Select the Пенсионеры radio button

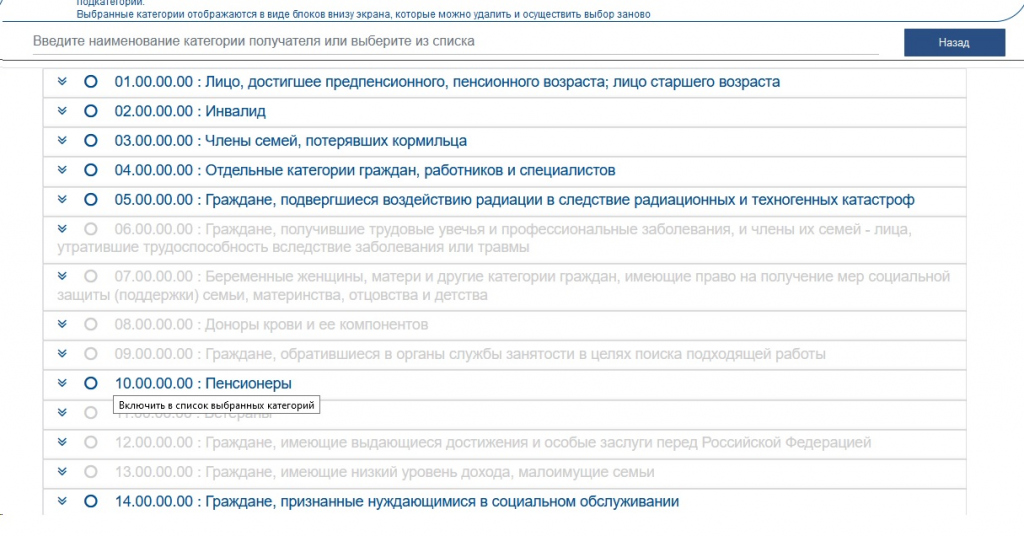coord(91,383)
